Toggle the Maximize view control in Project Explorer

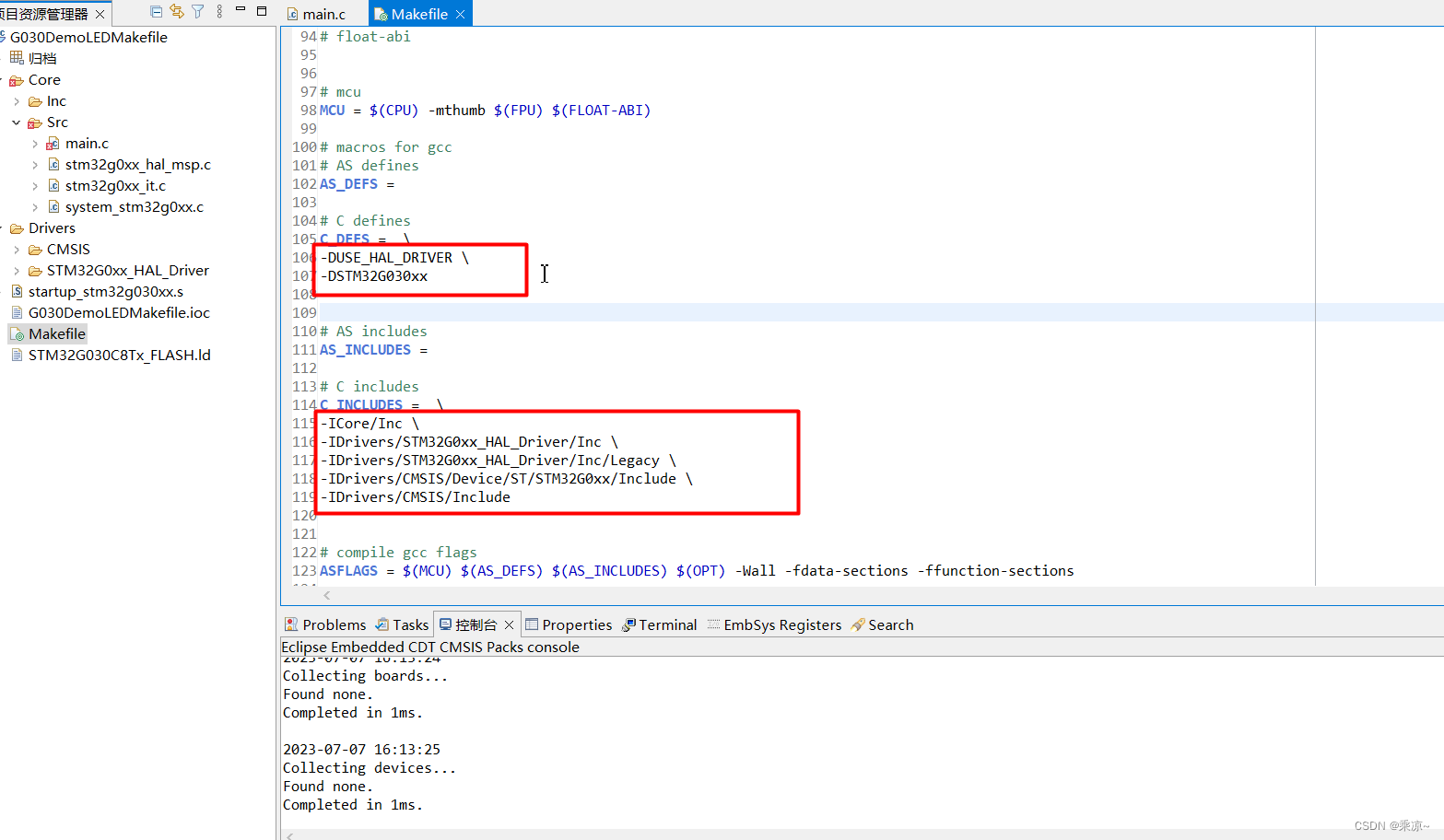261,11
